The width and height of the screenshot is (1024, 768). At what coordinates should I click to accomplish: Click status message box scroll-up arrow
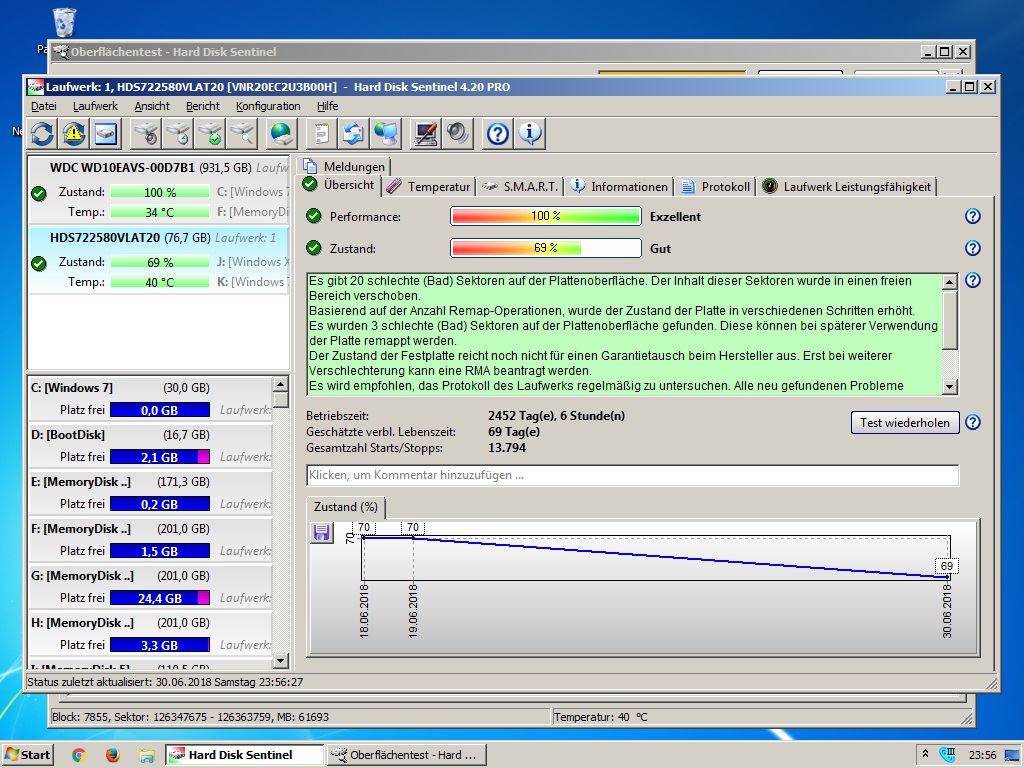(x=950, y=281)
